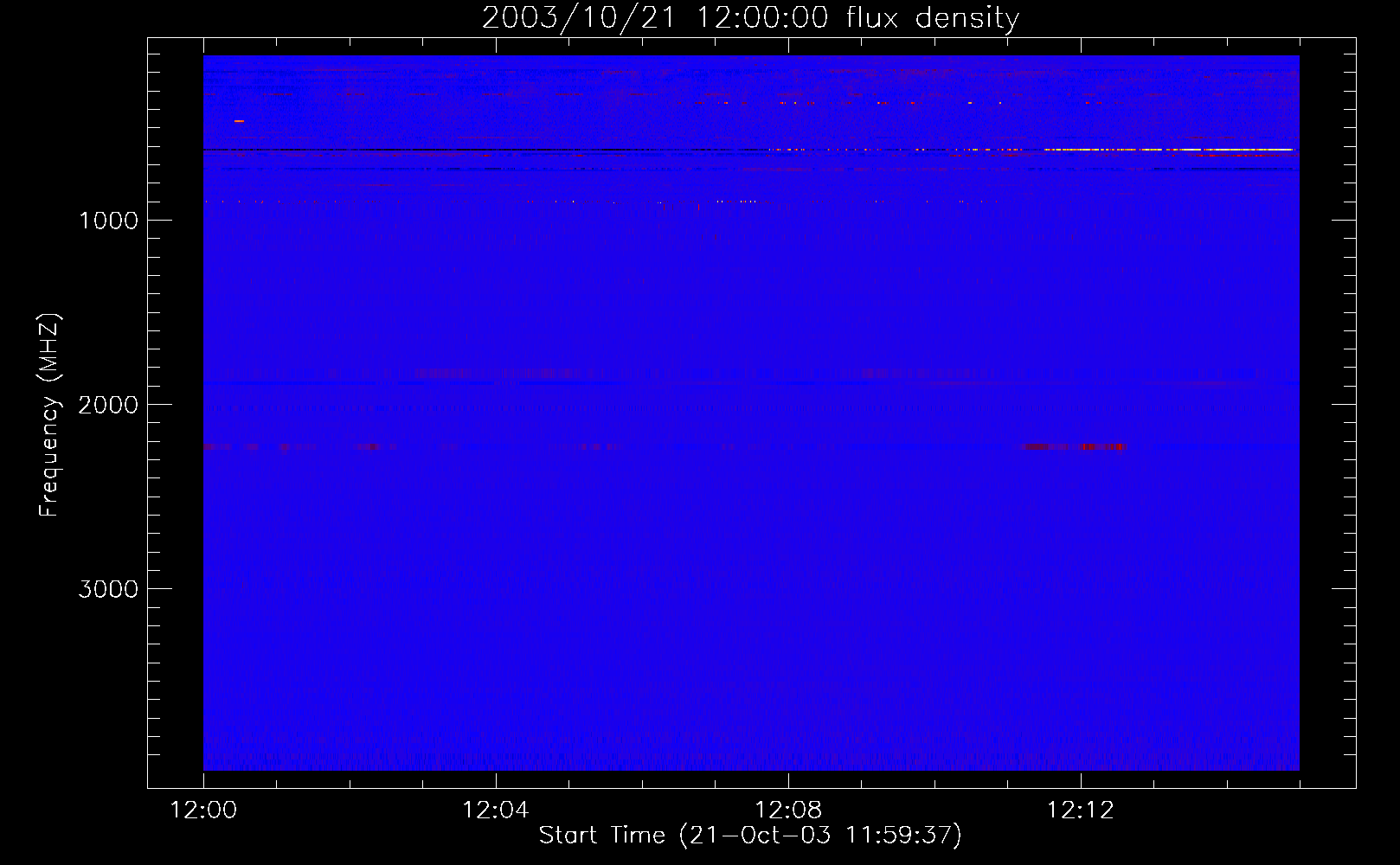Click the 12:12 time tick label
The image size is (1400, 865).
coord(1081,811)
